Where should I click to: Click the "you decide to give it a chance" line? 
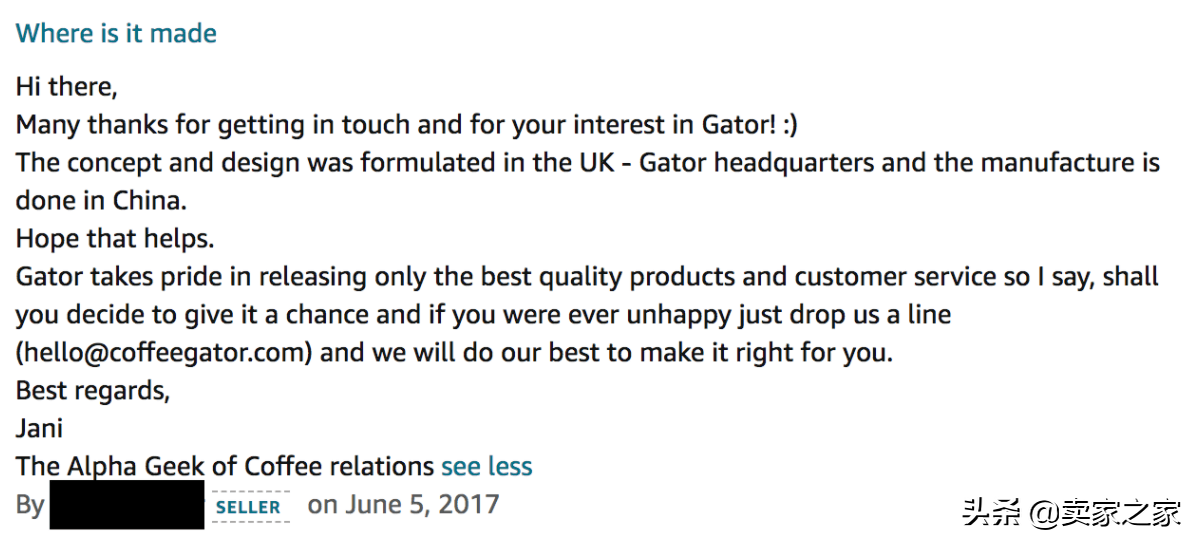(x=484, y=315)
